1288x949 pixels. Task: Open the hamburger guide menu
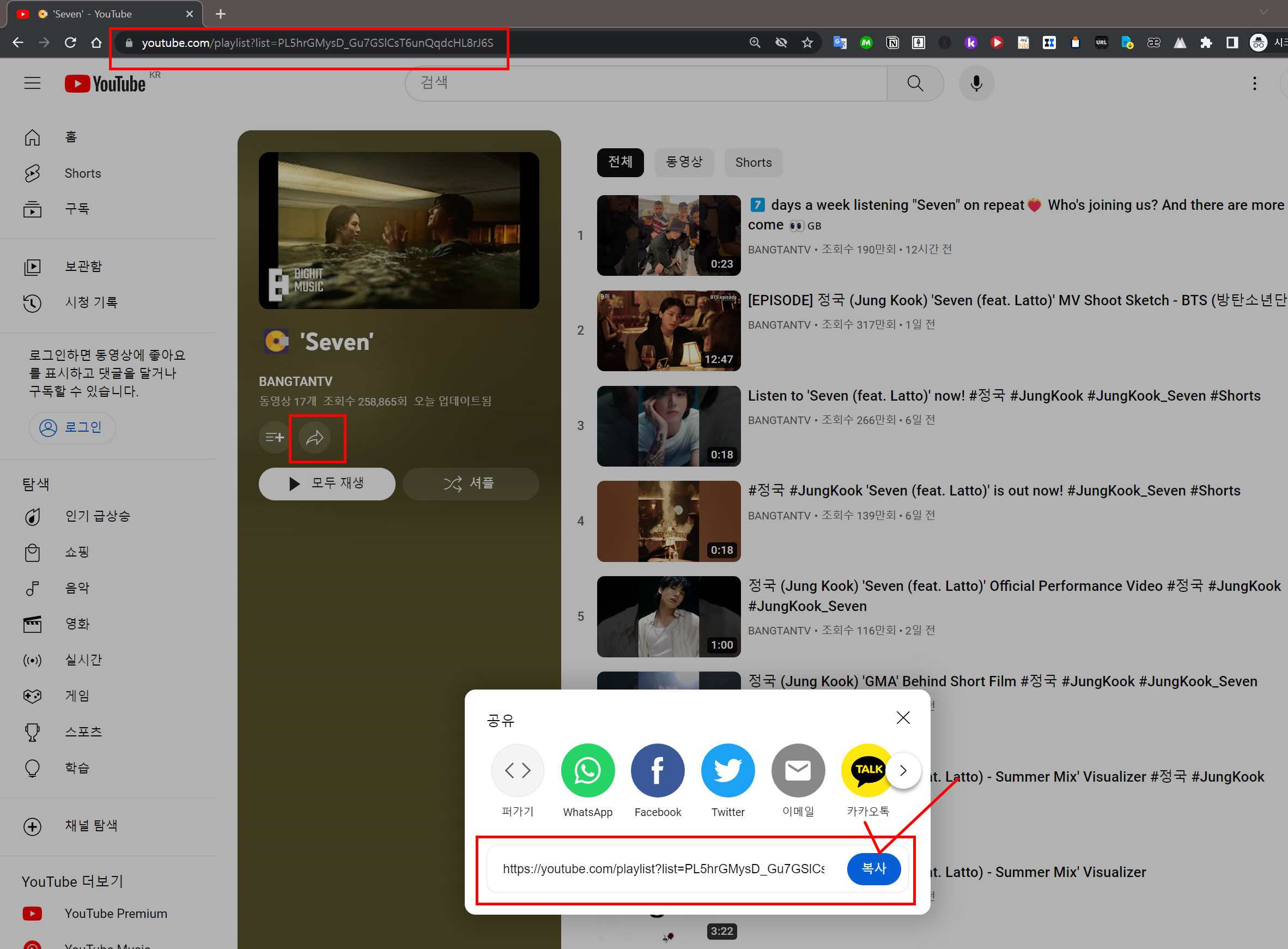pyautogui.click(x=33, y=83)
